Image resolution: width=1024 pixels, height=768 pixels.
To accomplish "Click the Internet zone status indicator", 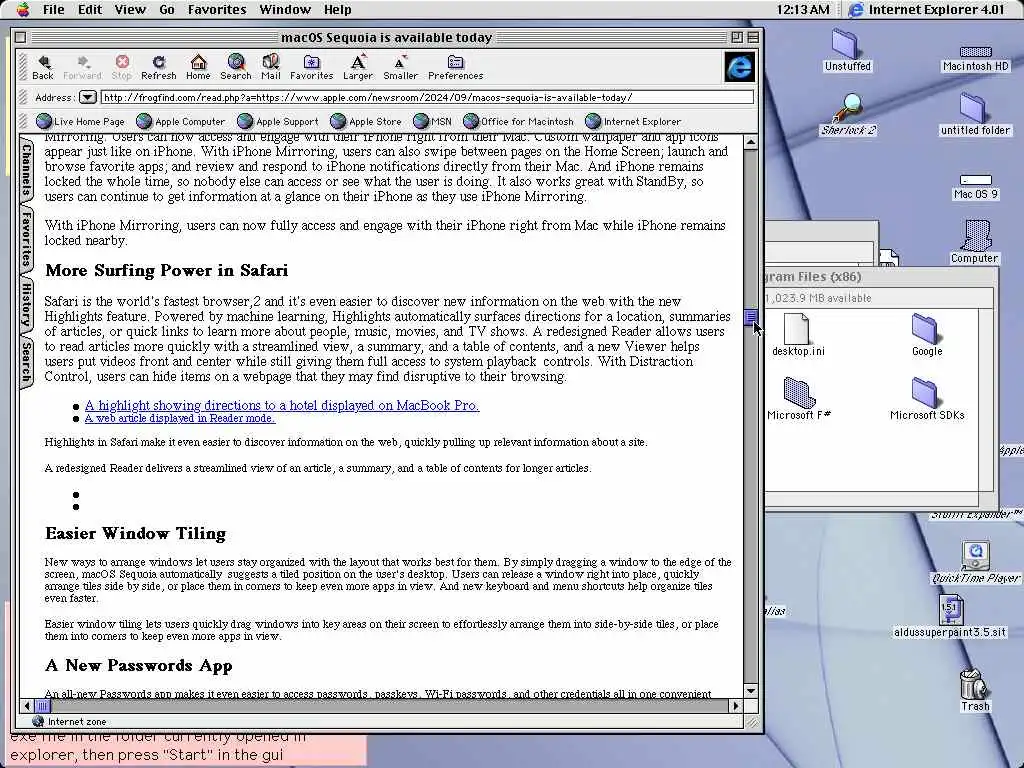I will (69, 722).
